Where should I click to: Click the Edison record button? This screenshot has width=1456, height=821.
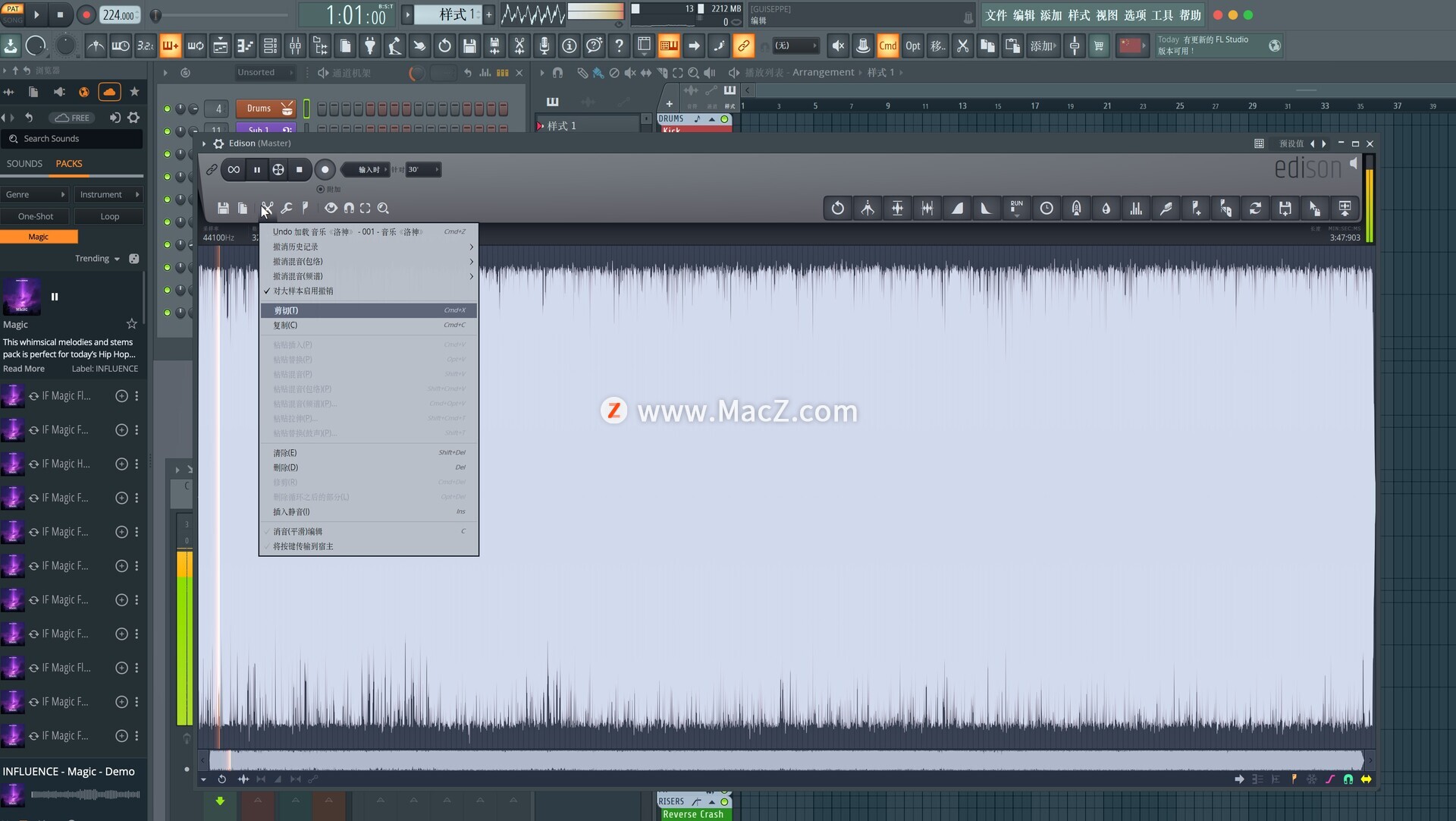[x=325, y=170]
